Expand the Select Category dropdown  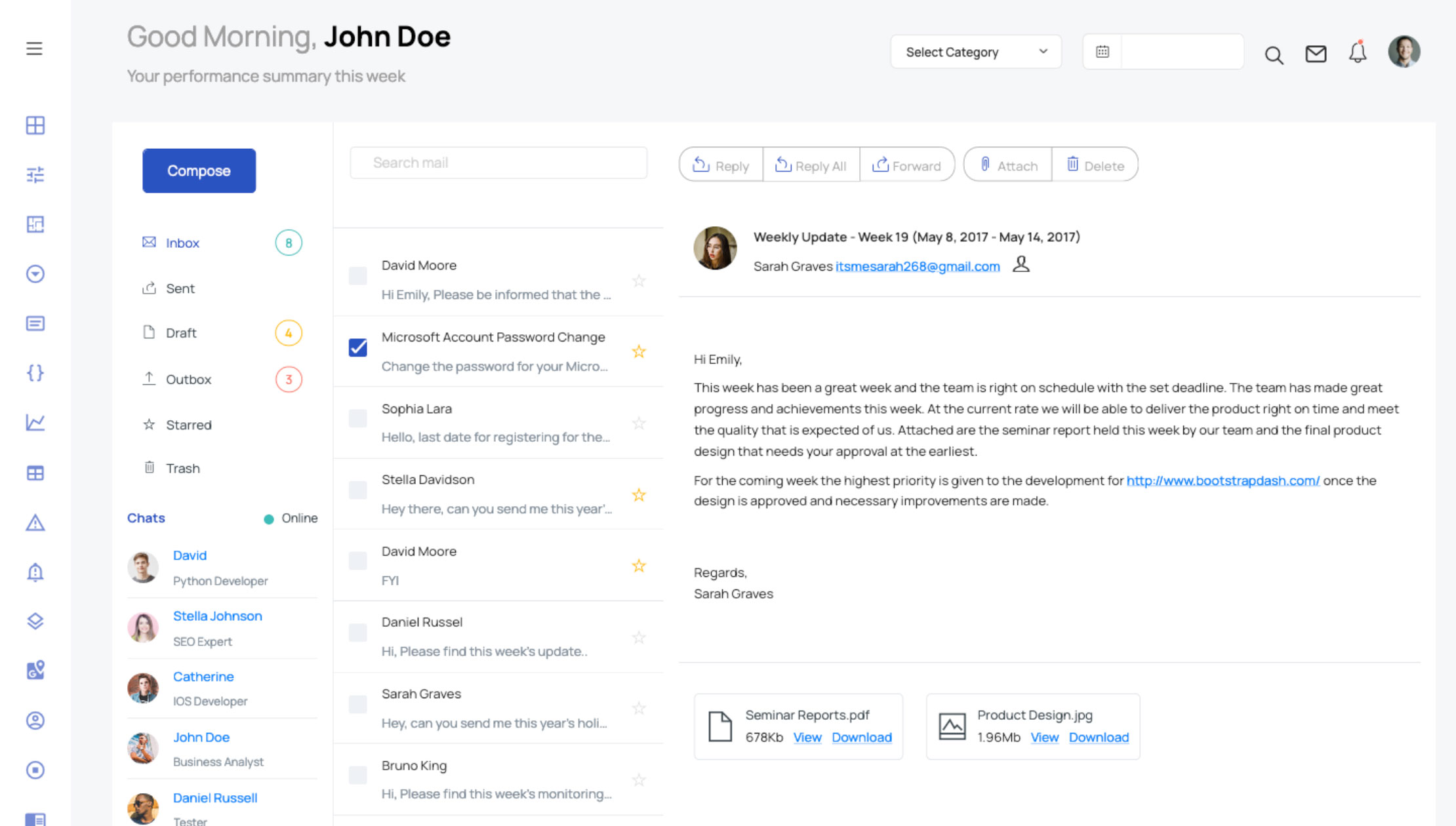(976, 52)
